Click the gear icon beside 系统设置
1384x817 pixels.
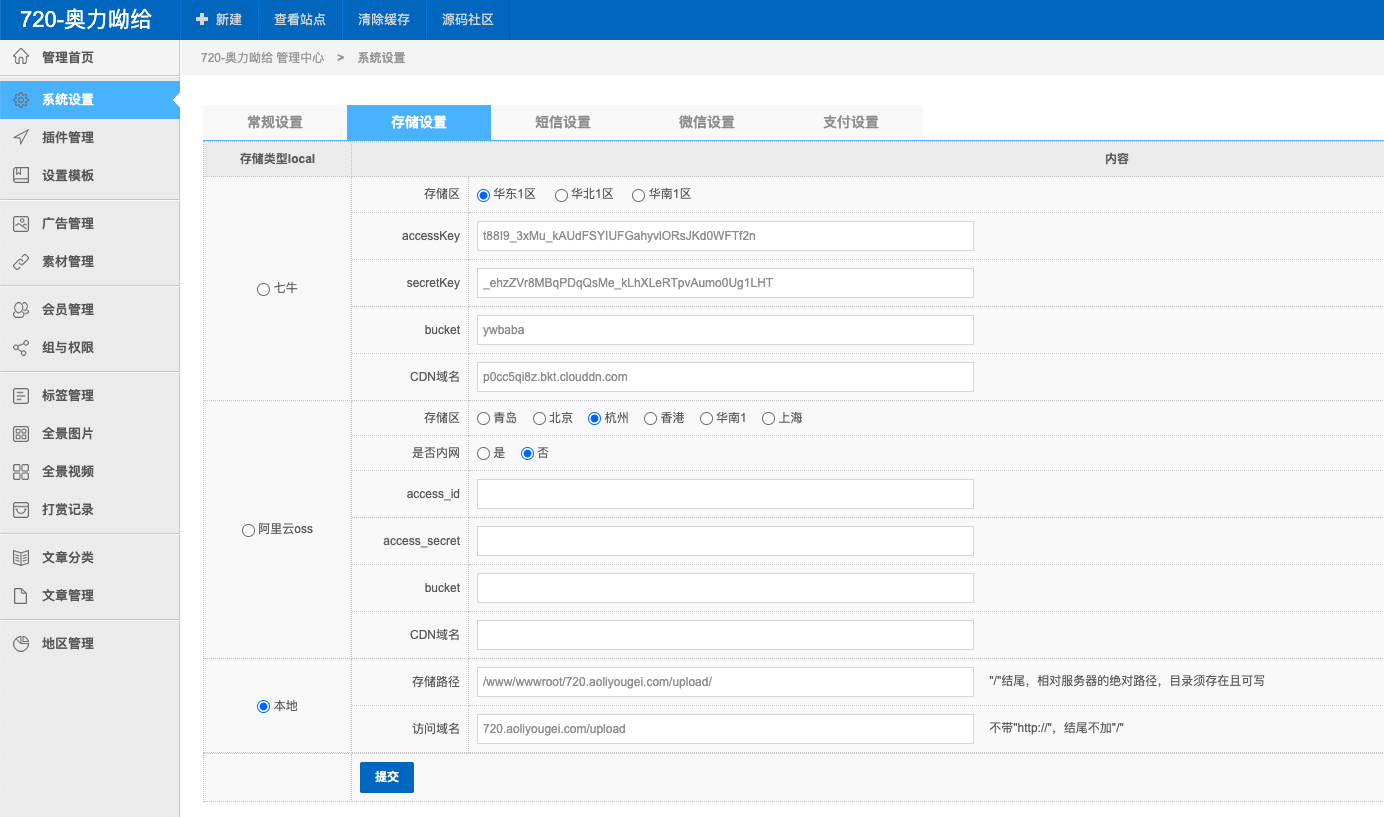21,100
